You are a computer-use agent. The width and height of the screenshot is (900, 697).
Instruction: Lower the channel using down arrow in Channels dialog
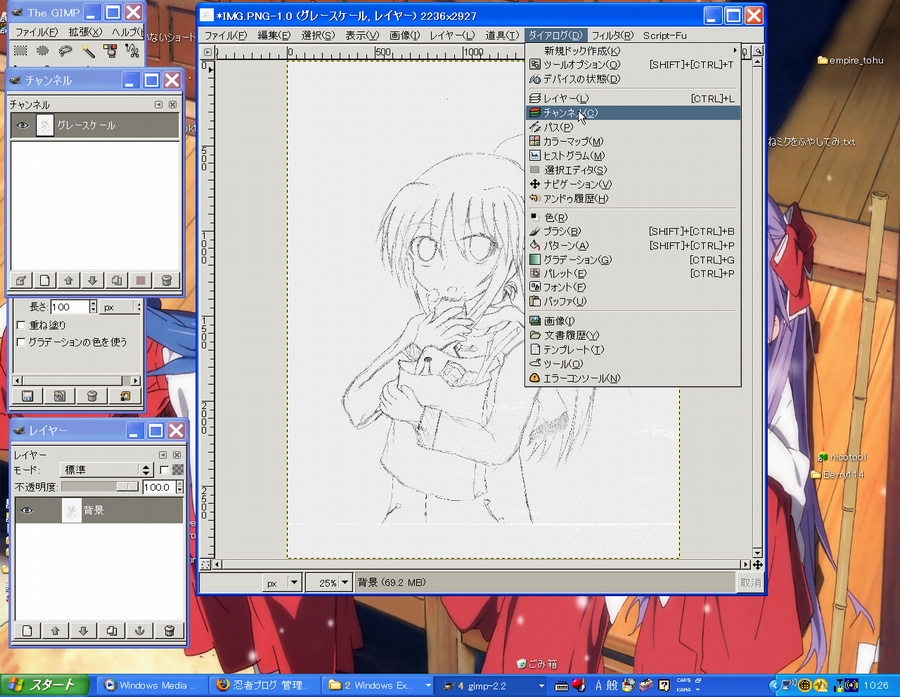[x=92, y=280]
